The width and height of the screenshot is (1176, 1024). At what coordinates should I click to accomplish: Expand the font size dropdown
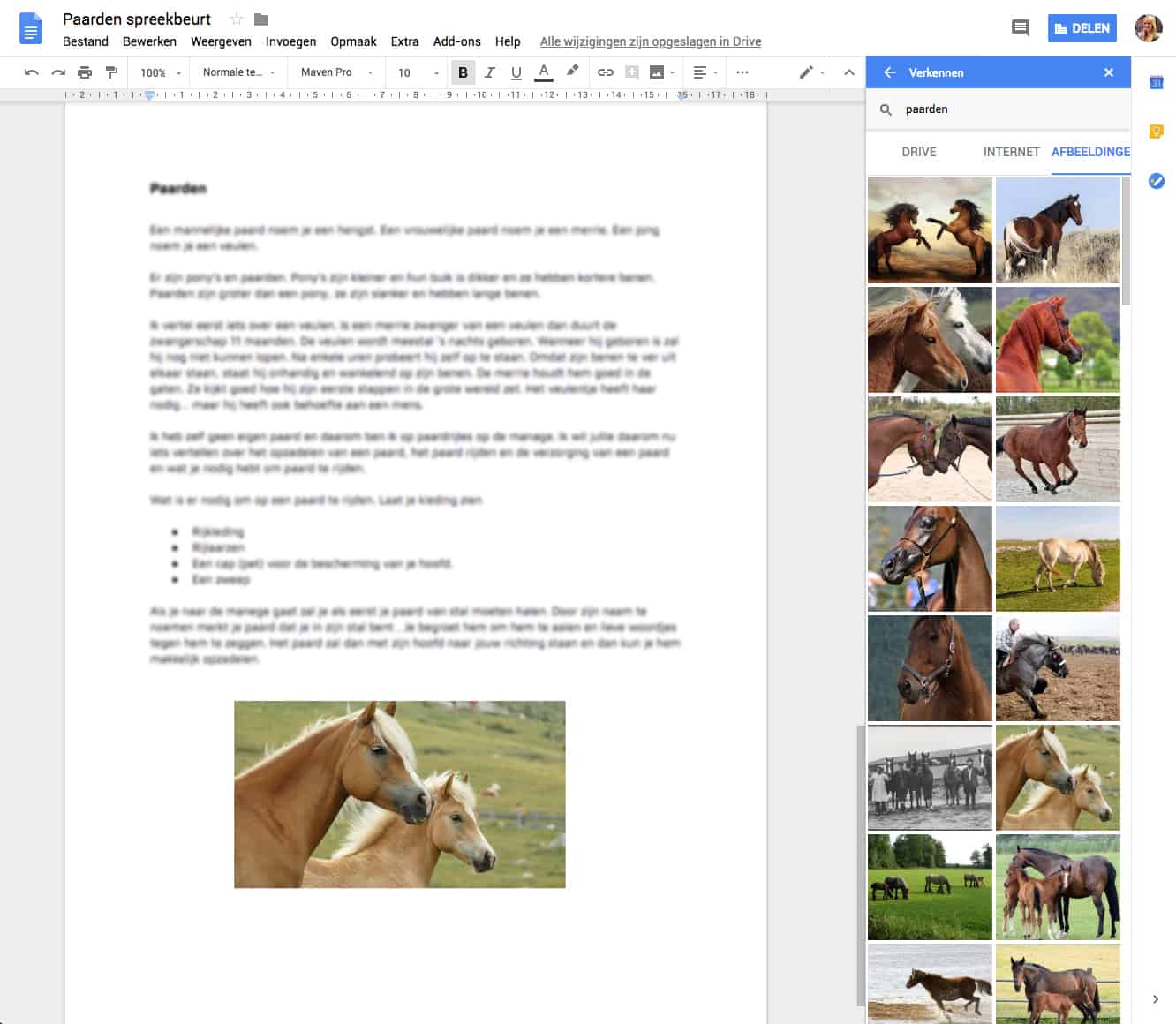click(x=418, y=72)
